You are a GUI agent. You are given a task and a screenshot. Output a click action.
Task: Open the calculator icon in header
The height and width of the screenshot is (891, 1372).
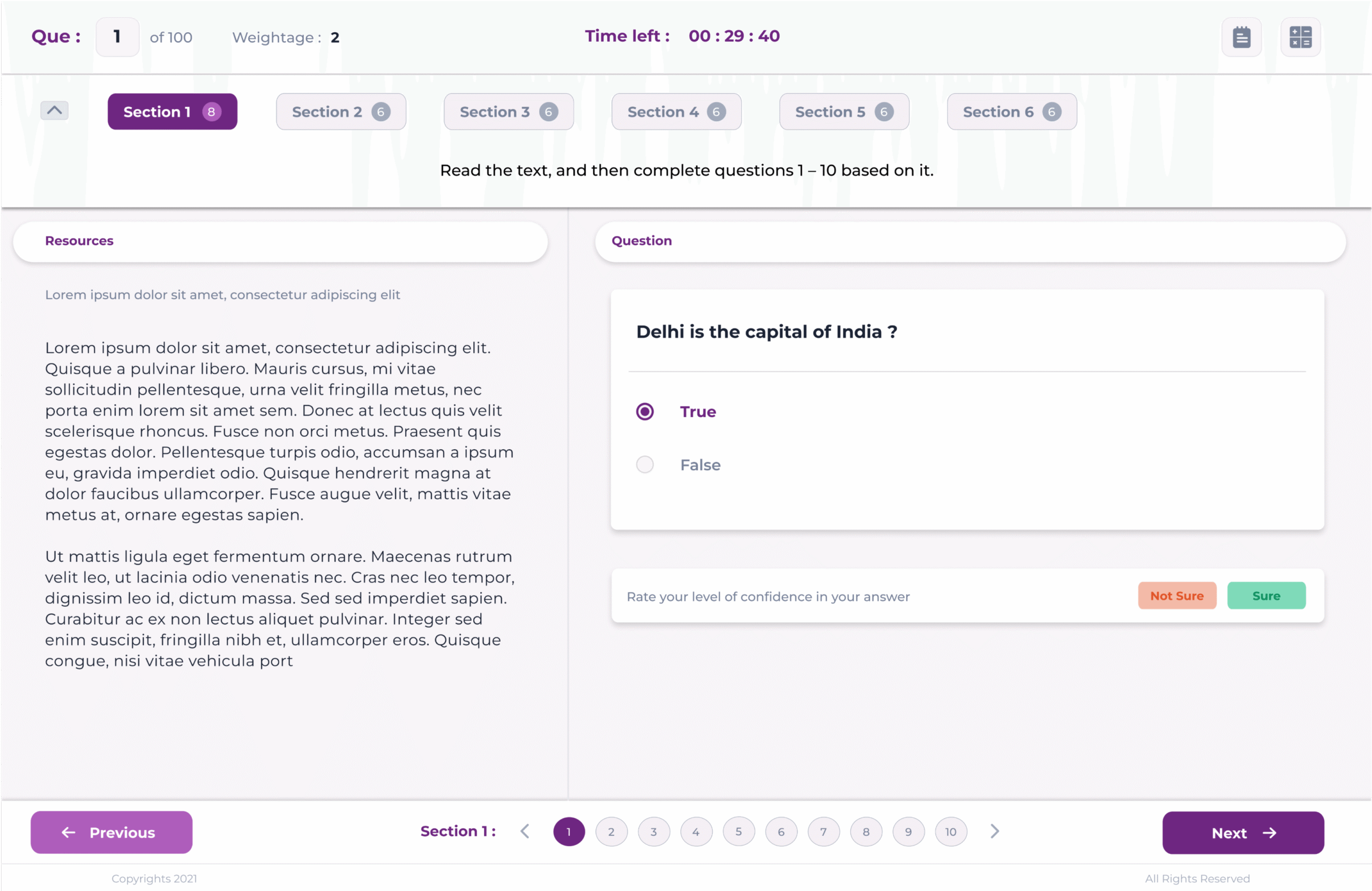[1300, 38]
